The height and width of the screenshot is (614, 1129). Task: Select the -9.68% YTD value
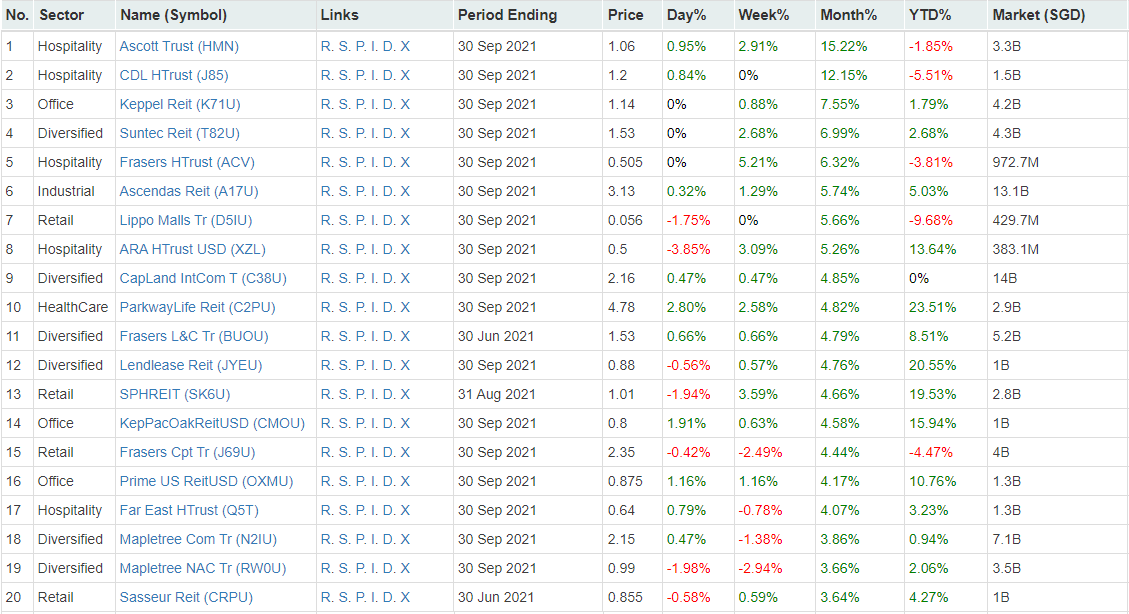point(930,220)
